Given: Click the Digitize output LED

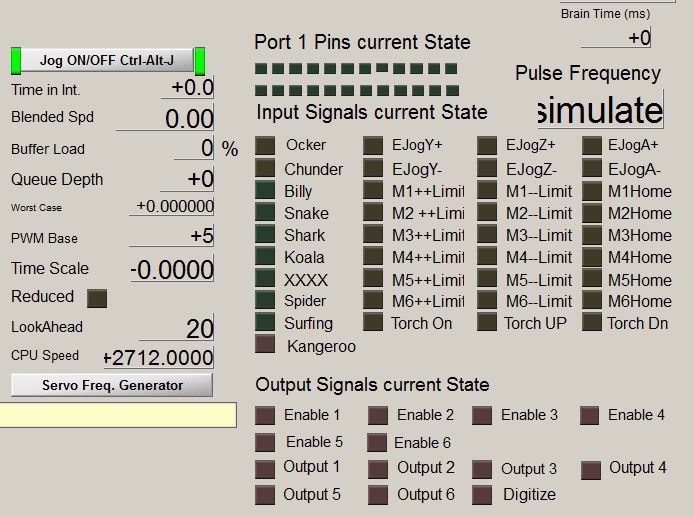Looking at the screenshot, I should [x=483, y=494].
